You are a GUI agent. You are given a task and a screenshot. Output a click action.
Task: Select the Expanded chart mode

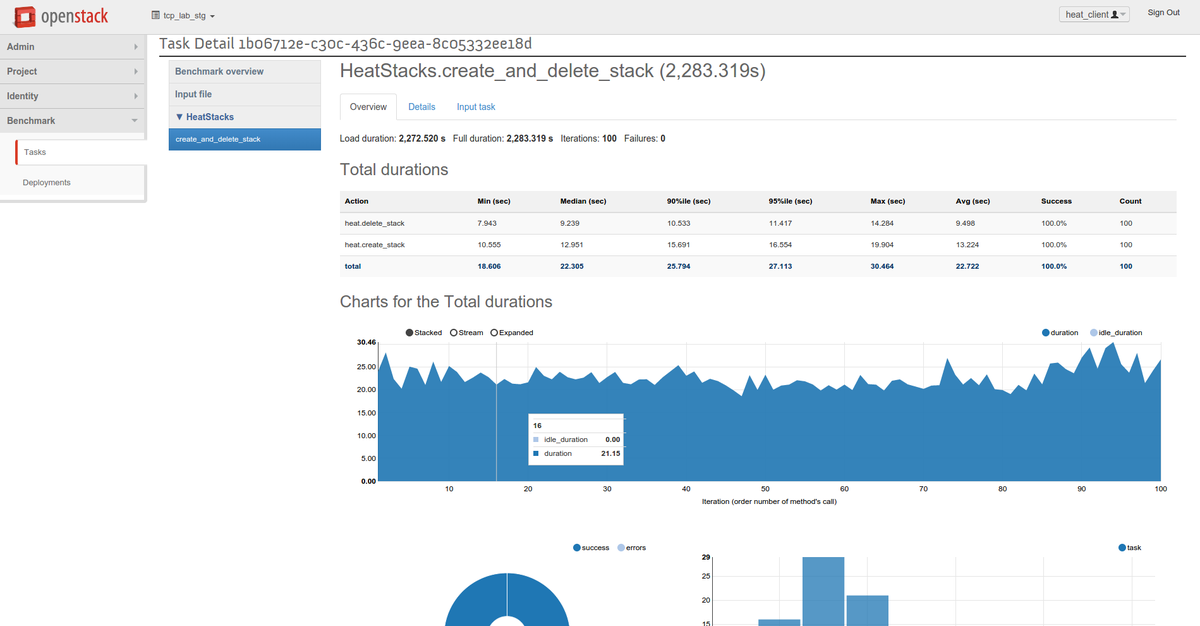[x=512, y=332]
